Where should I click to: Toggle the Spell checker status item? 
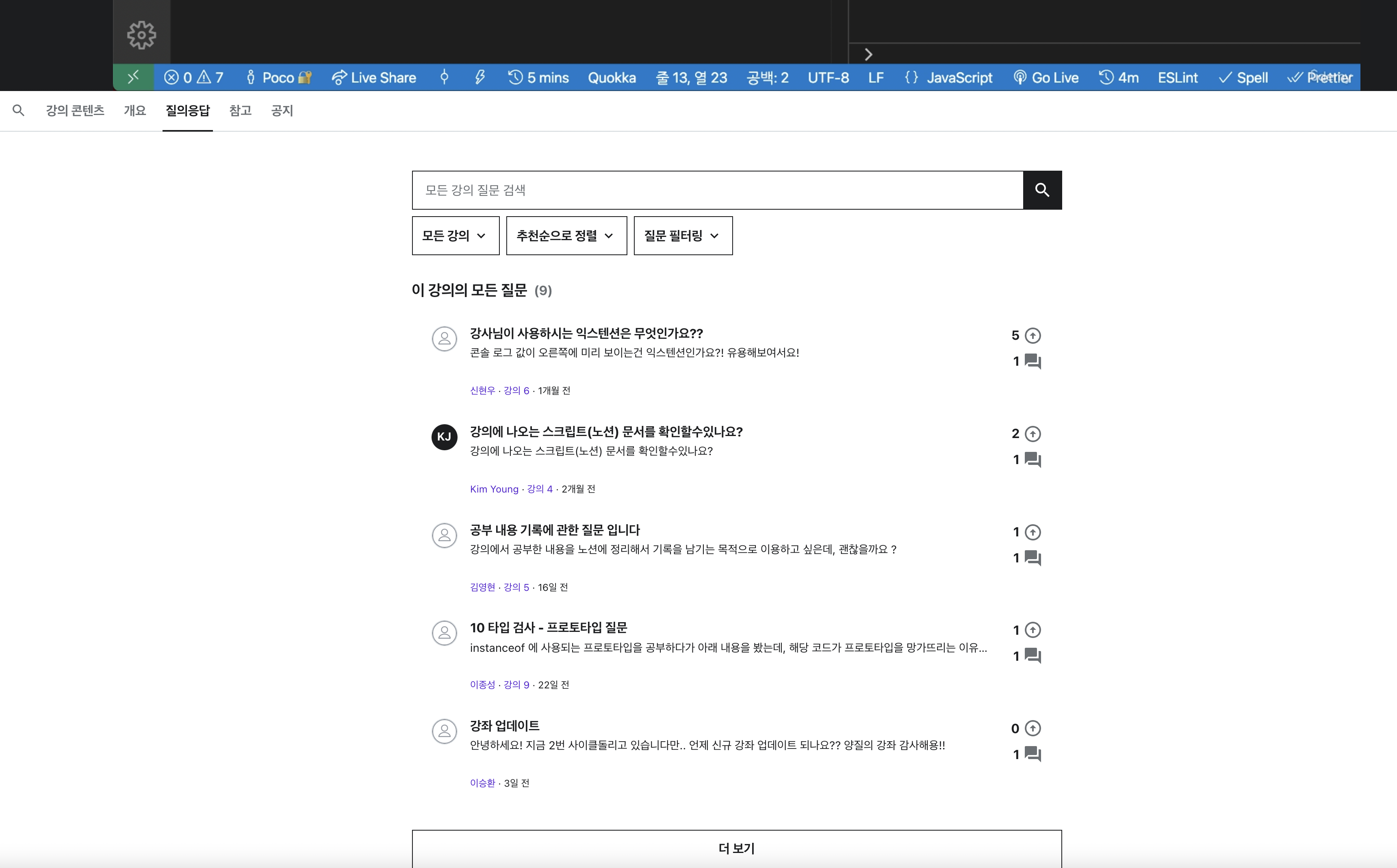point(1243,78)
